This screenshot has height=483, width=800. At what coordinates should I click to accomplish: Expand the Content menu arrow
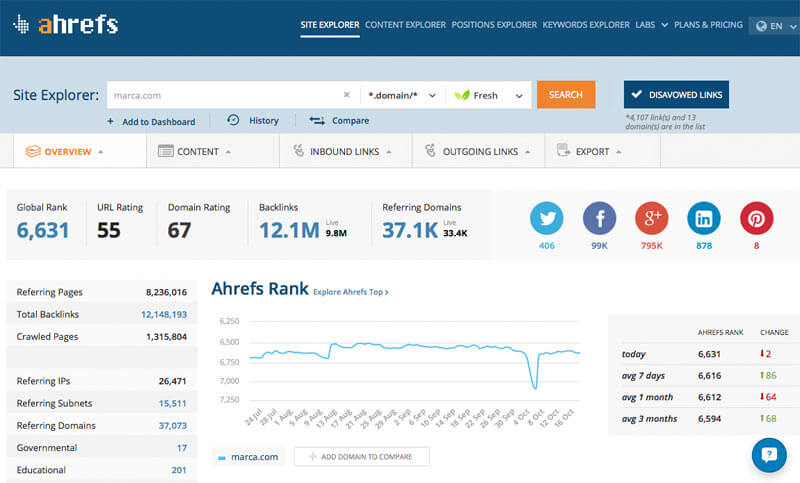click(x=228, y=152)
